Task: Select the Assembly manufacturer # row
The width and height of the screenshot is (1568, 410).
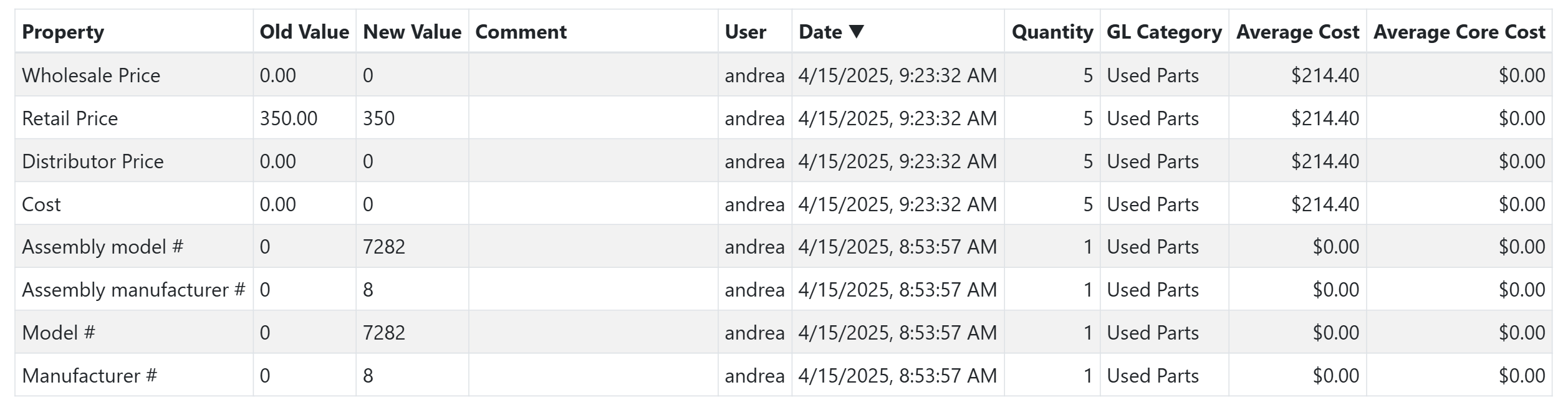Action: [x=133, y=290]
